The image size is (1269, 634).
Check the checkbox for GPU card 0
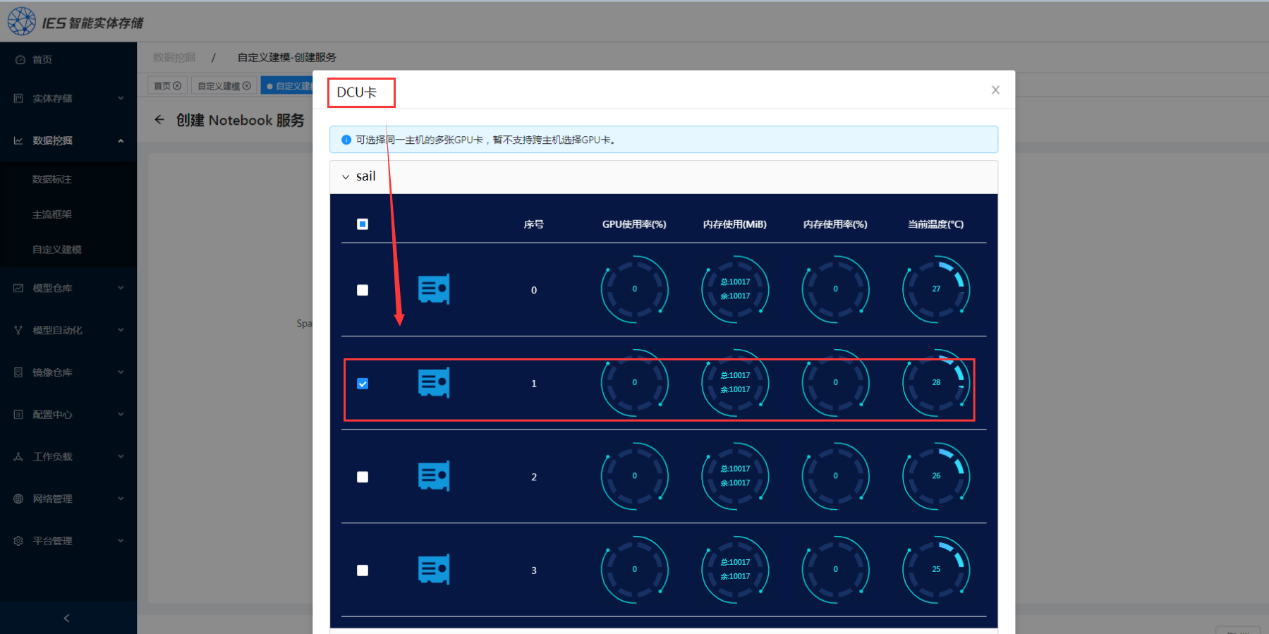(x=362, y=290)
